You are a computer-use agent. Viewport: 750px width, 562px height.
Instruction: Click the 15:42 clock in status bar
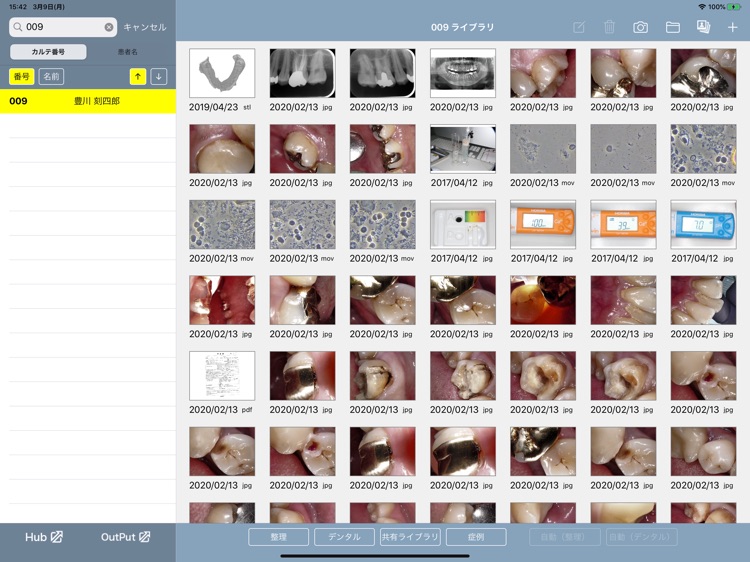tap(17, 7)
